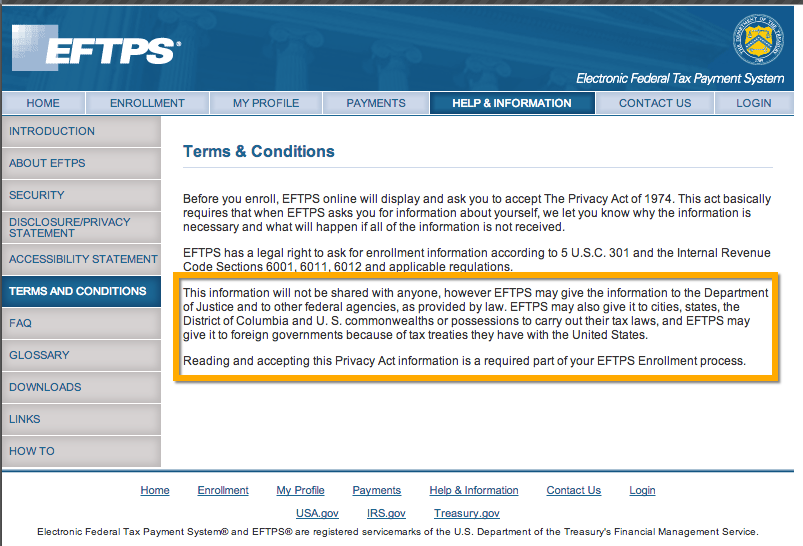Select ABOUT EFTPS in the sidebar

(81, 163)
